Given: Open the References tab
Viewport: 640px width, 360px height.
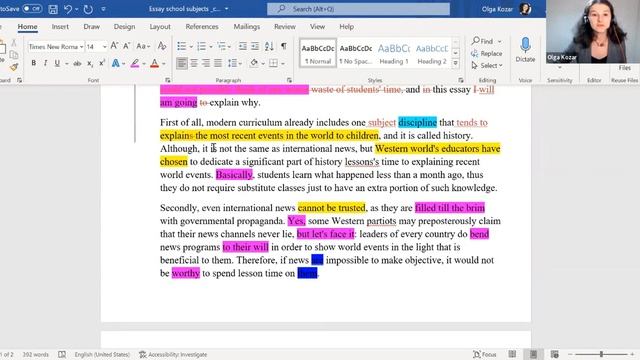Looking at the screenshot, I should (x=202, y=27).
